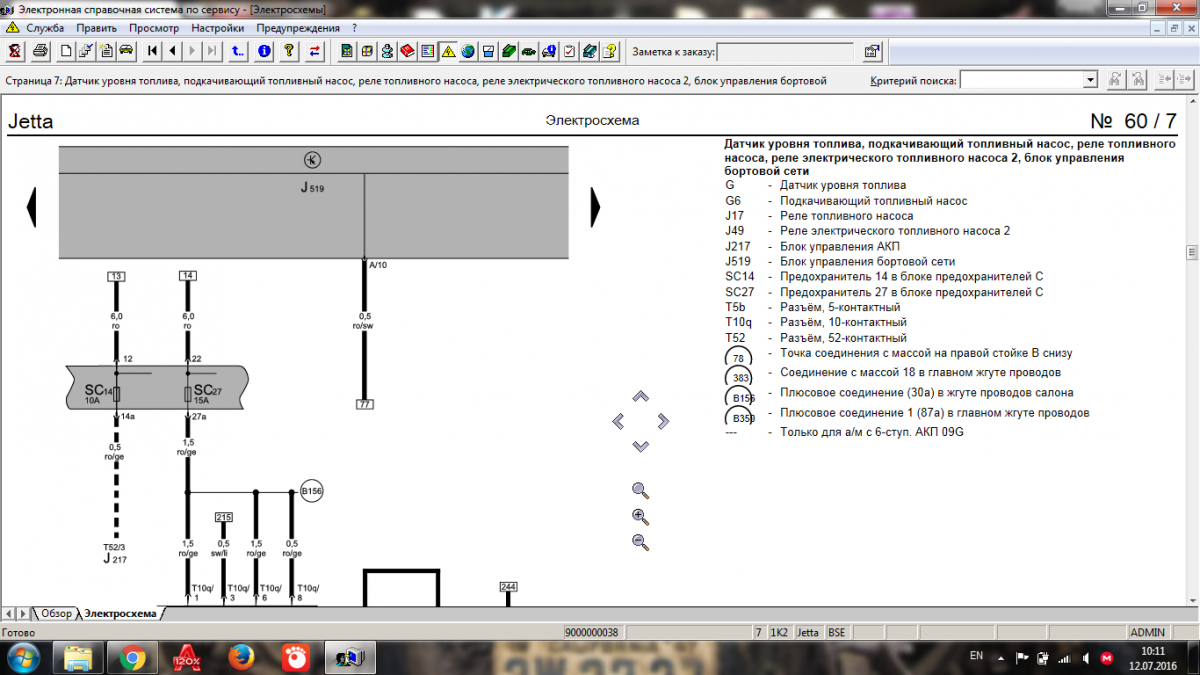The width and height of the screenshot is (1200, 675).
Task: Open the Настройки menu
Action: click(x=218, y=28)
